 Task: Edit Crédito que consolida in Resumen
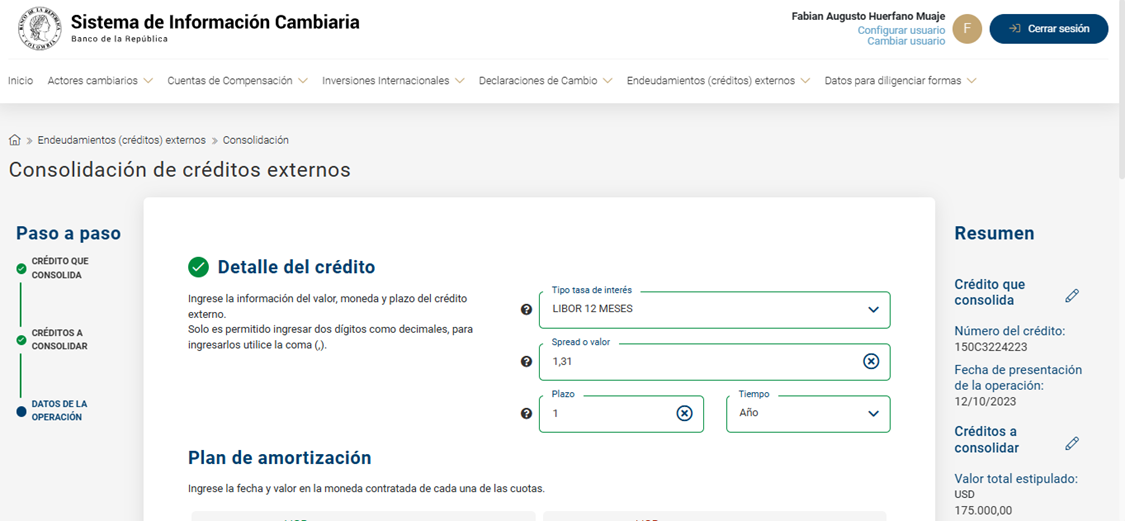tap(1072, 295)
